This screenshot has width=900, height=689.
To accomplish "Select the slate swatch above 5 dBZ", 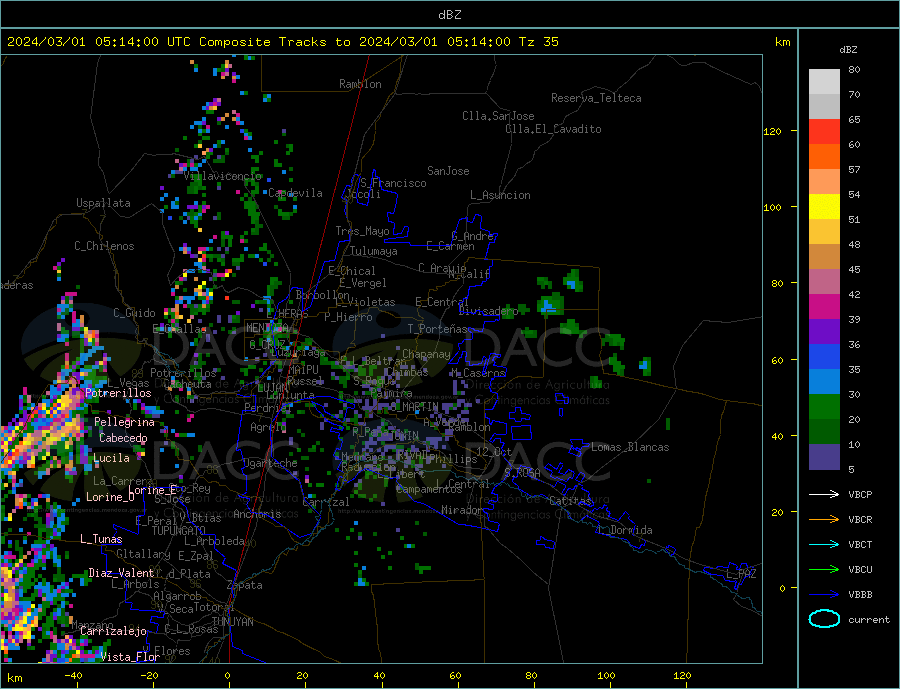I will click(x=824, y=457).
